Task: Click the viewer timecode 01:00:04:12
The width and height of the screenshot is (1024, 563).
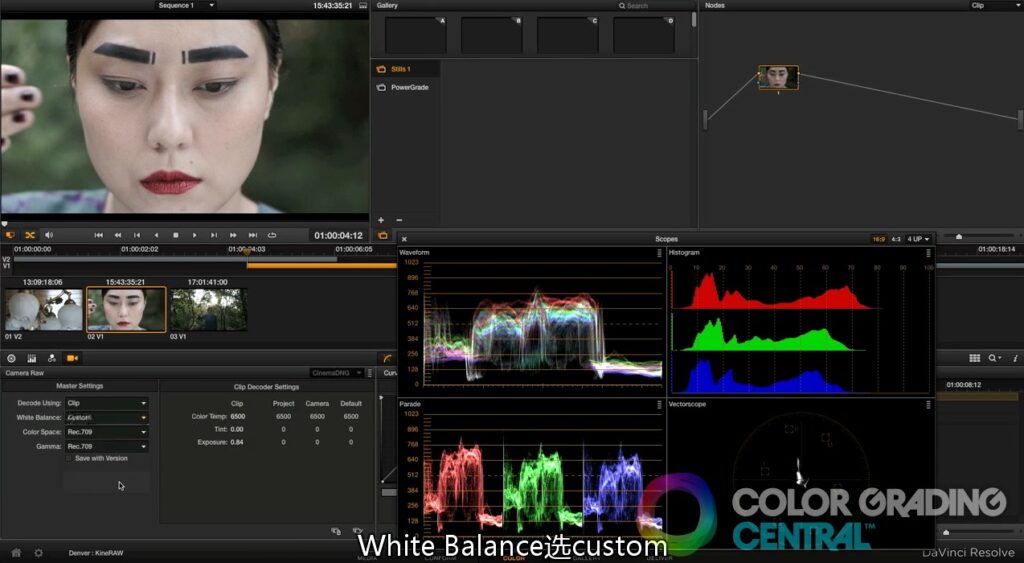Action: 338,235
